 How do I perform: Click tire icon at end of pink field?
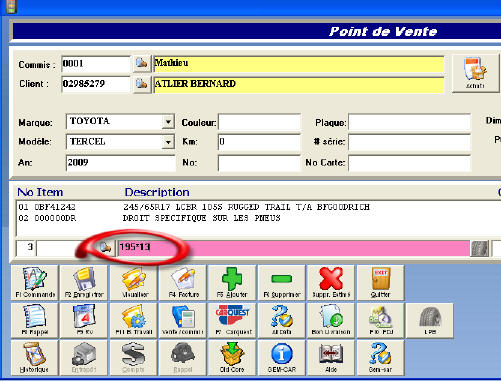point(479,248)
